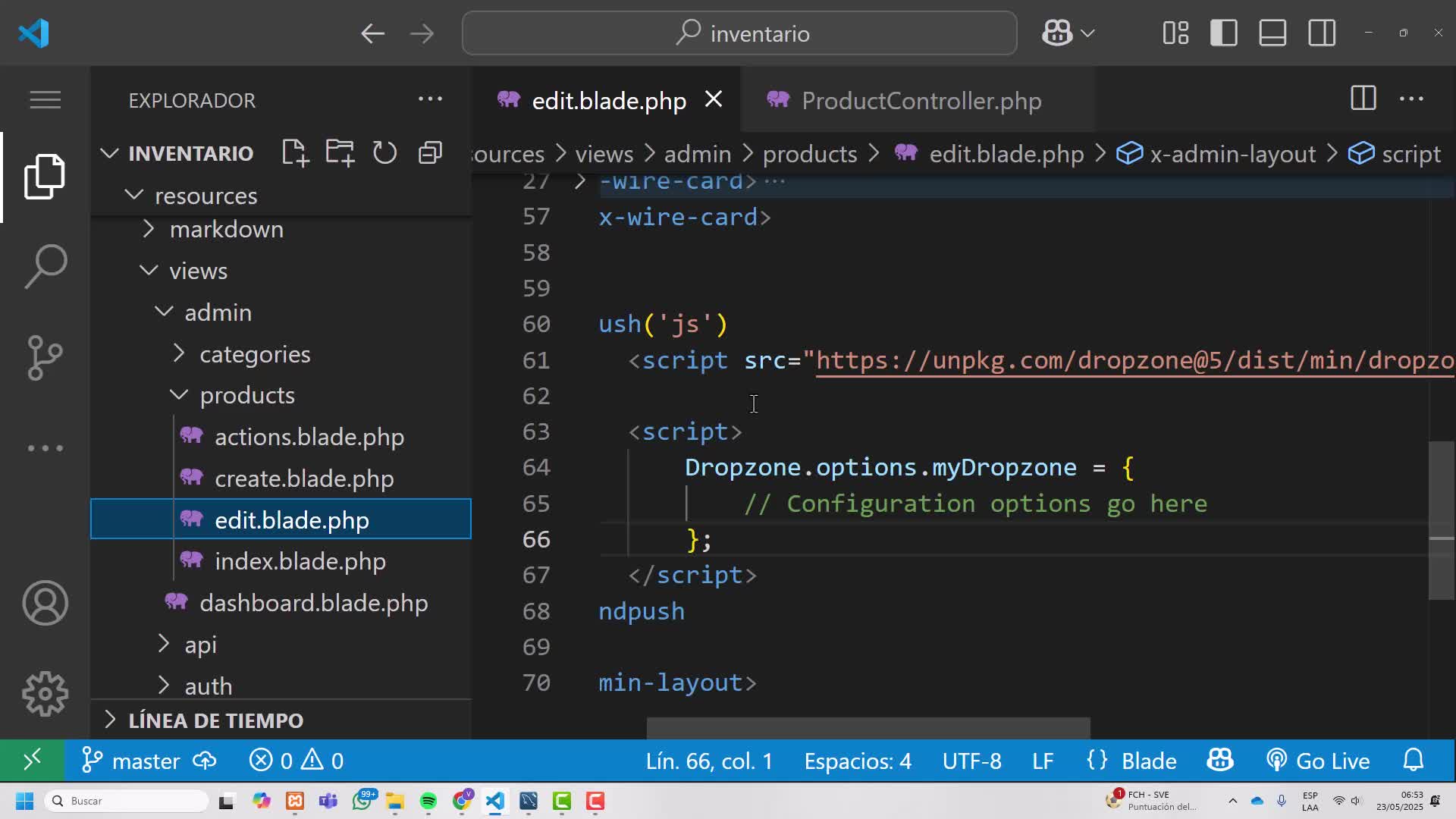Image resolution: width=1456 pixels, height=819 pixels.
Task: Open the Copilot dropdown chevron in title bar
Action: [1087, 33]
